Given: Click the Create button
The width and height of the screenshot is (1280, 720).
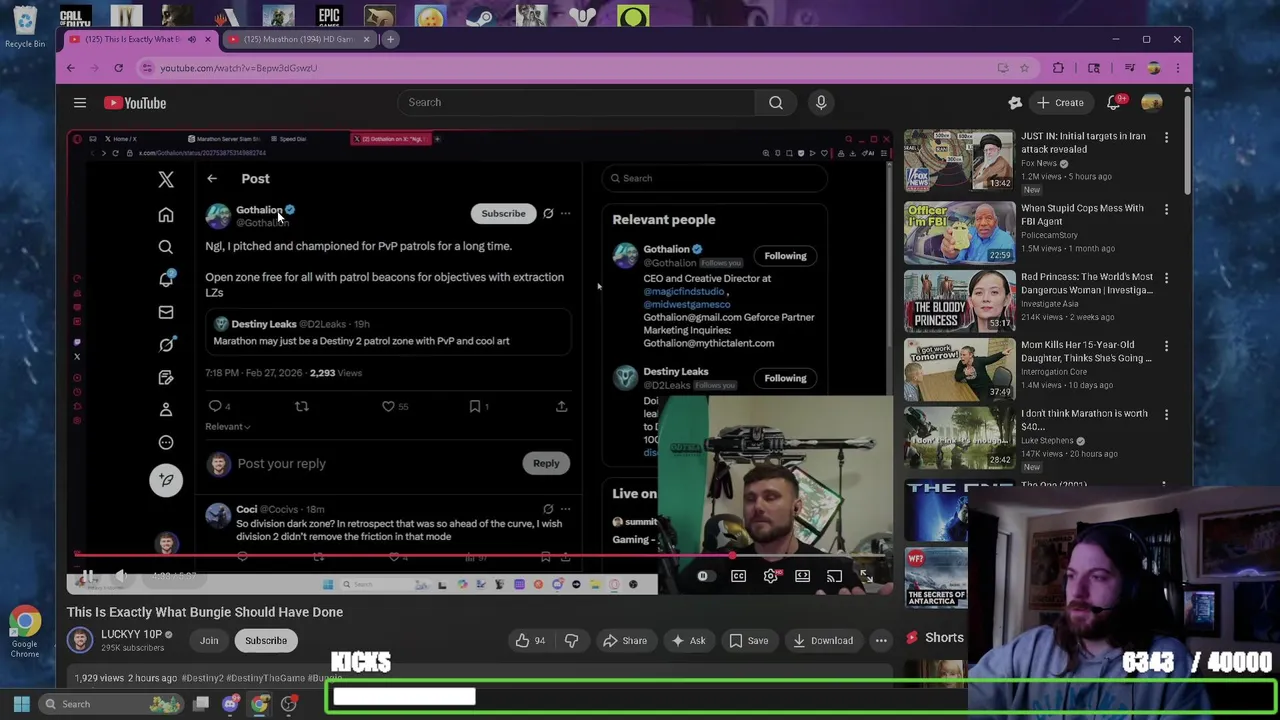Looking at the screenshot, I should click(x=1060, y=102).
